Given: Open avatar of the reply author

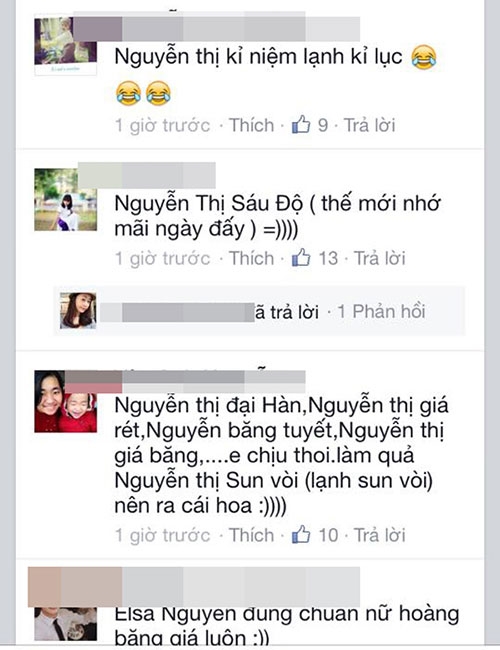Looking at the screenshot, I should [x=78, y=310].
